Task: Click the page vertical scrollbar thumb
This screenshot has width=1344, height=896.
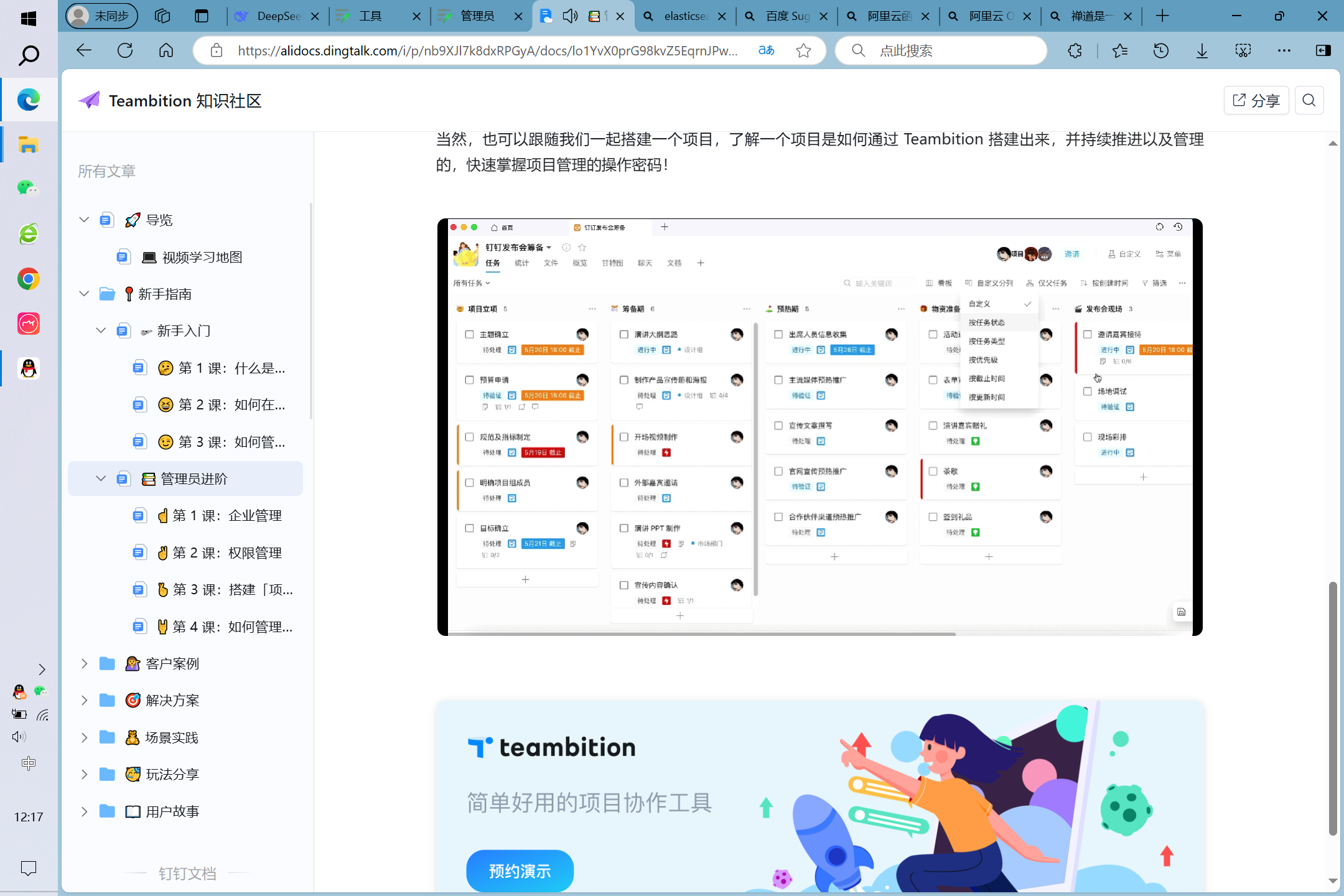Action: (x=1332, y=708)
